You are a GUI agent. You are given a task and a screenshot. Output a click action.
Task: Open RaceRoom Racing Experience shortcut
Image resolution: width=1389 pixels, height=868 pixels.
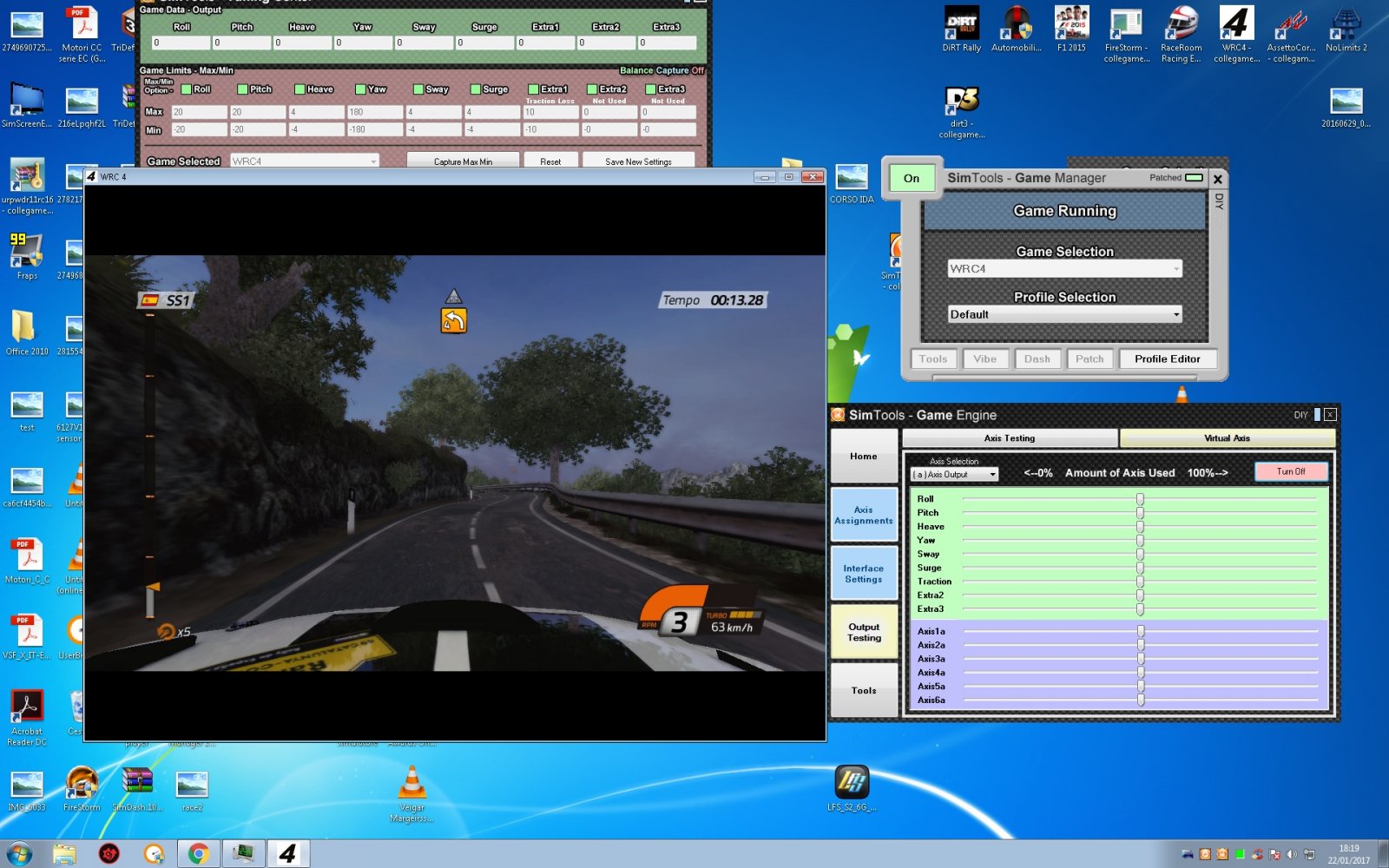[x=1181, y=25]
